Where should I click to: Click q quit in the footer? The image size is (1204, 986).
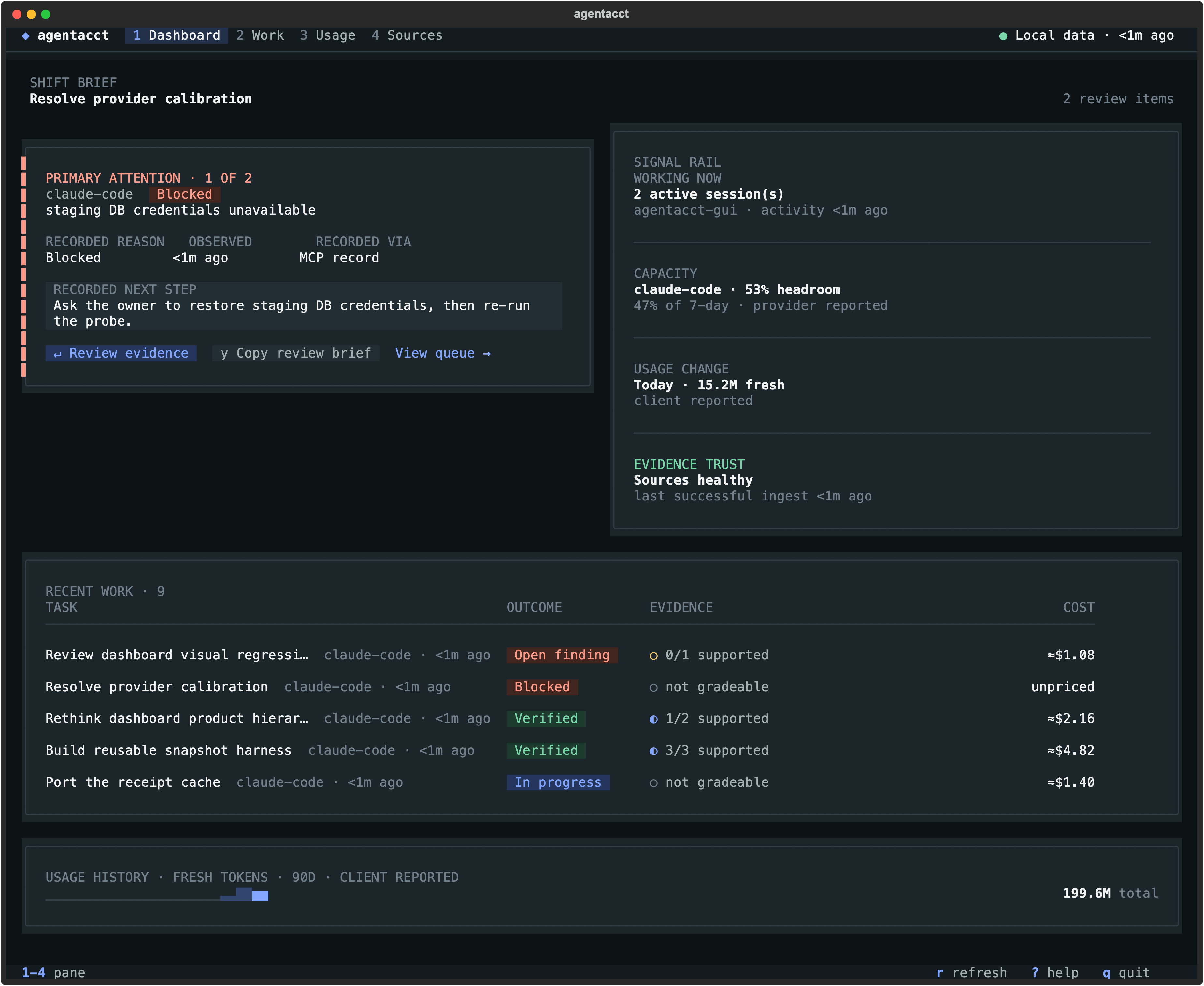click(x=1126, y=972)
